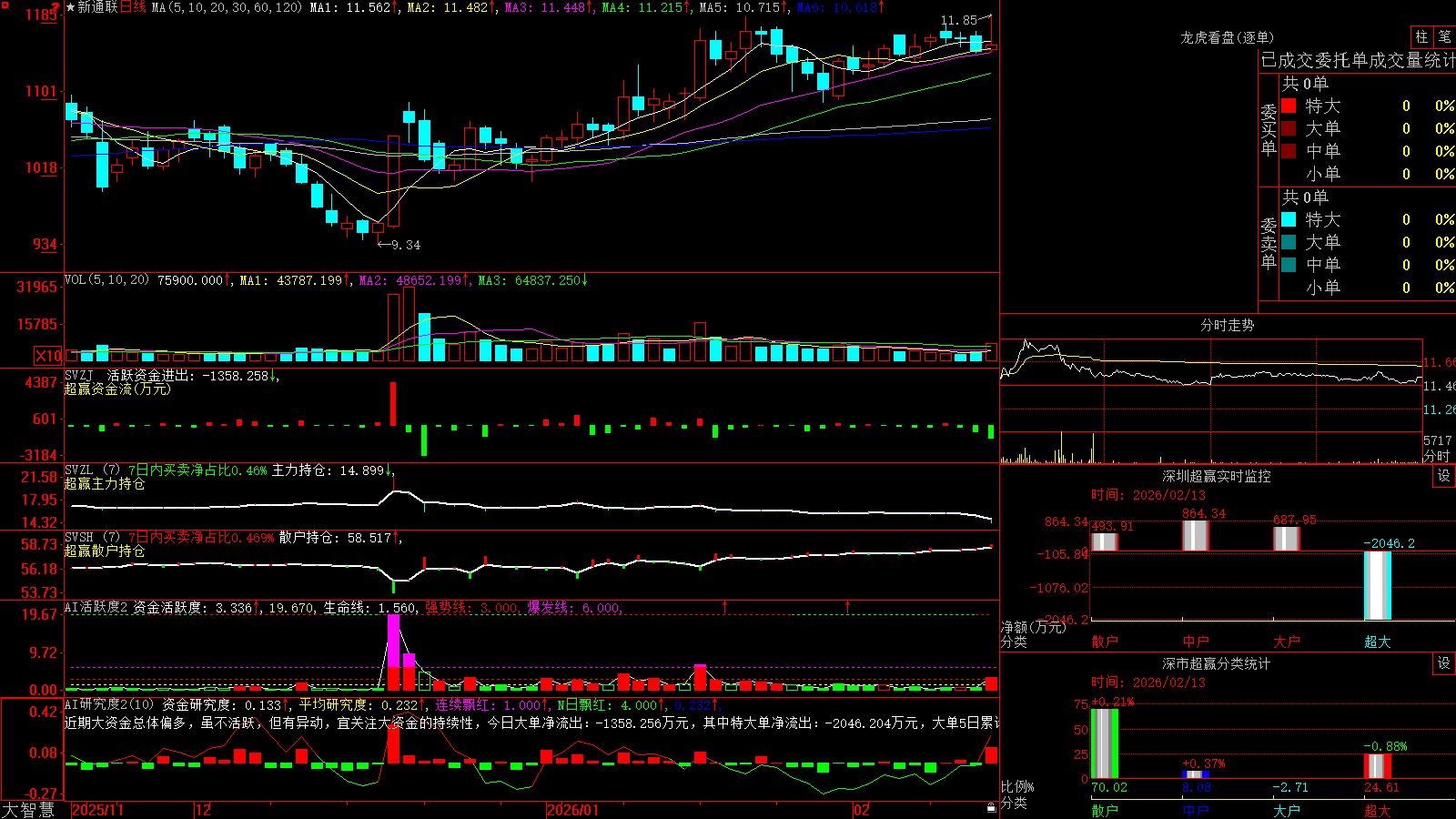Switch 龙虎看盘 to 笔 view
Screen dimensions: 1456x819
pos(1444,36)
